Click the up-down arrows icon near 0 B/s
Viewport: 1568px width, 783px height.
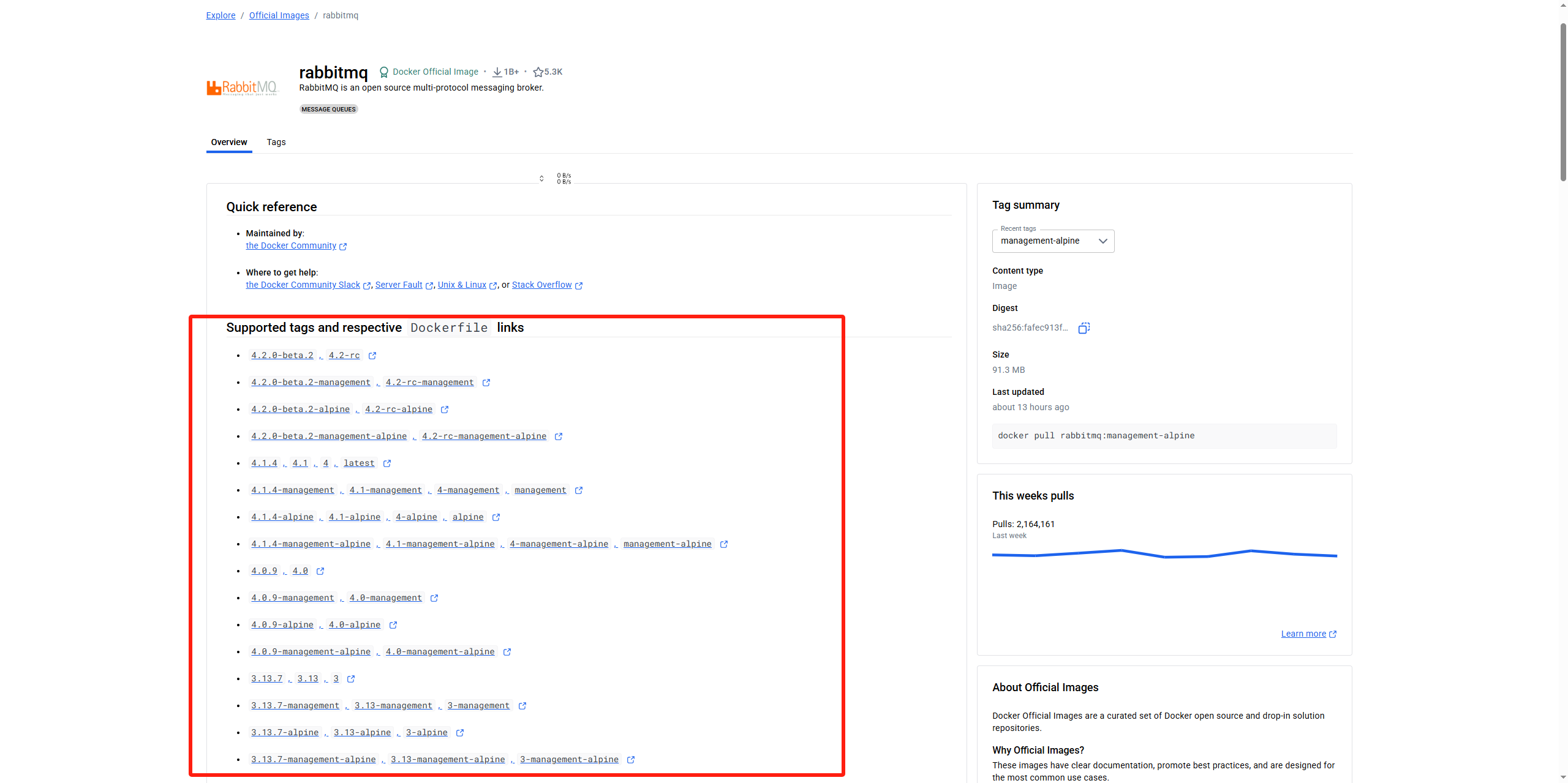tap(541, 179)
